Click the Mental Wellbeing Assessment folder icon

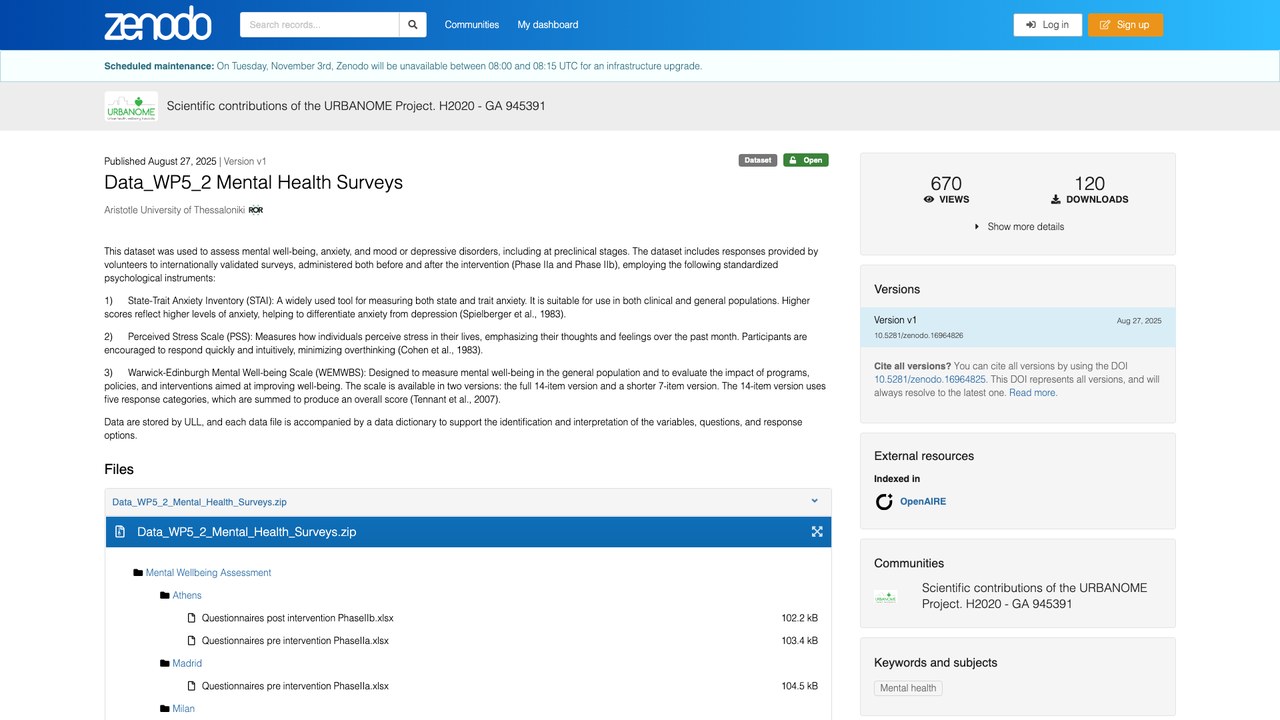(138, 573)
